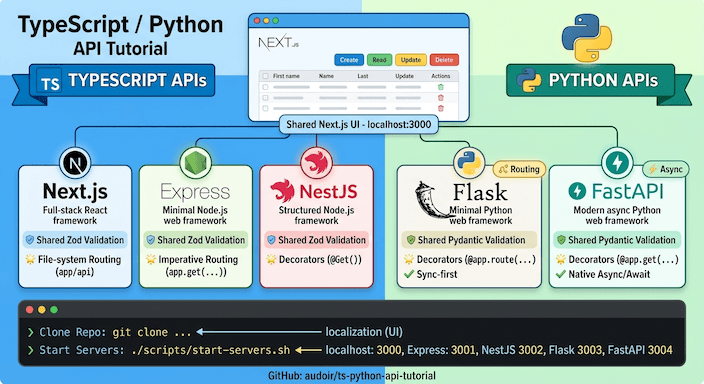Click the yellow dot in mockup browser titlebar
Viewport: 704px width, 384px height.
click(266, 21)
